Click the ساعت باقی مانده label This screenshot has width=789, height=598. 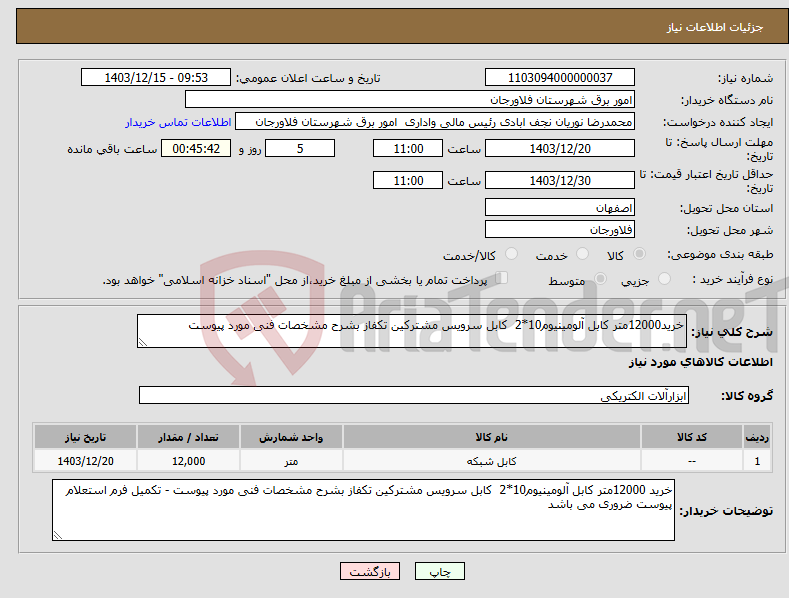click(112, 150)
